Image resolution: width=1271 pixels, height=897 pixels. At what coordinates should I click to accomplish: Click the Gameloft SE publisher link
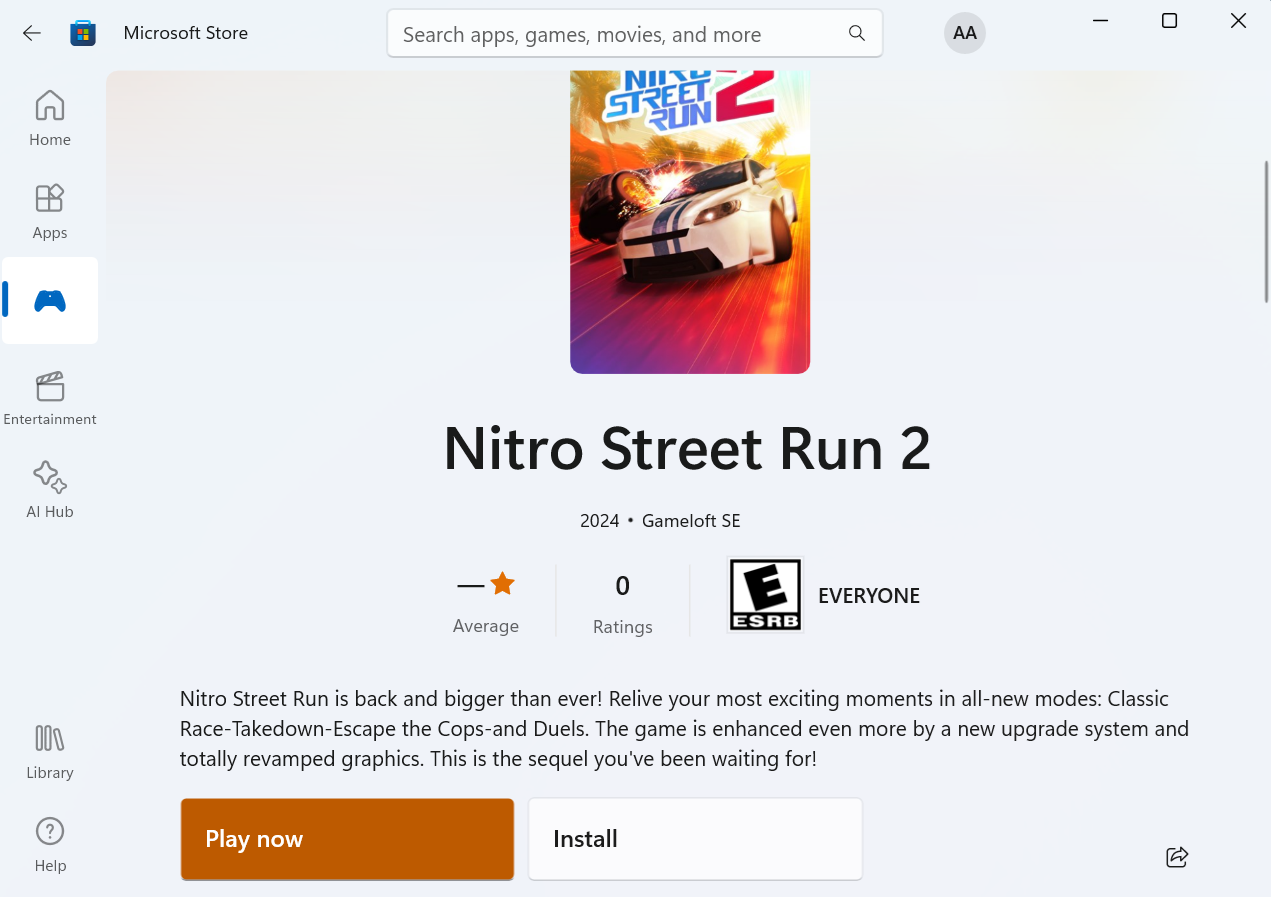tap(691, 521)
